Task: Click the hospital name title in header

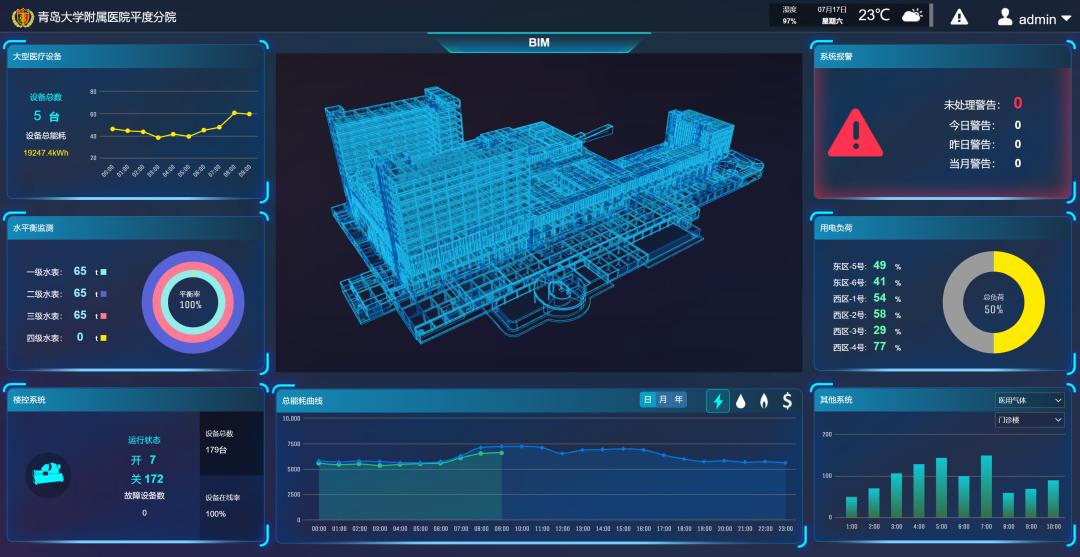Action: coord(107,17)
